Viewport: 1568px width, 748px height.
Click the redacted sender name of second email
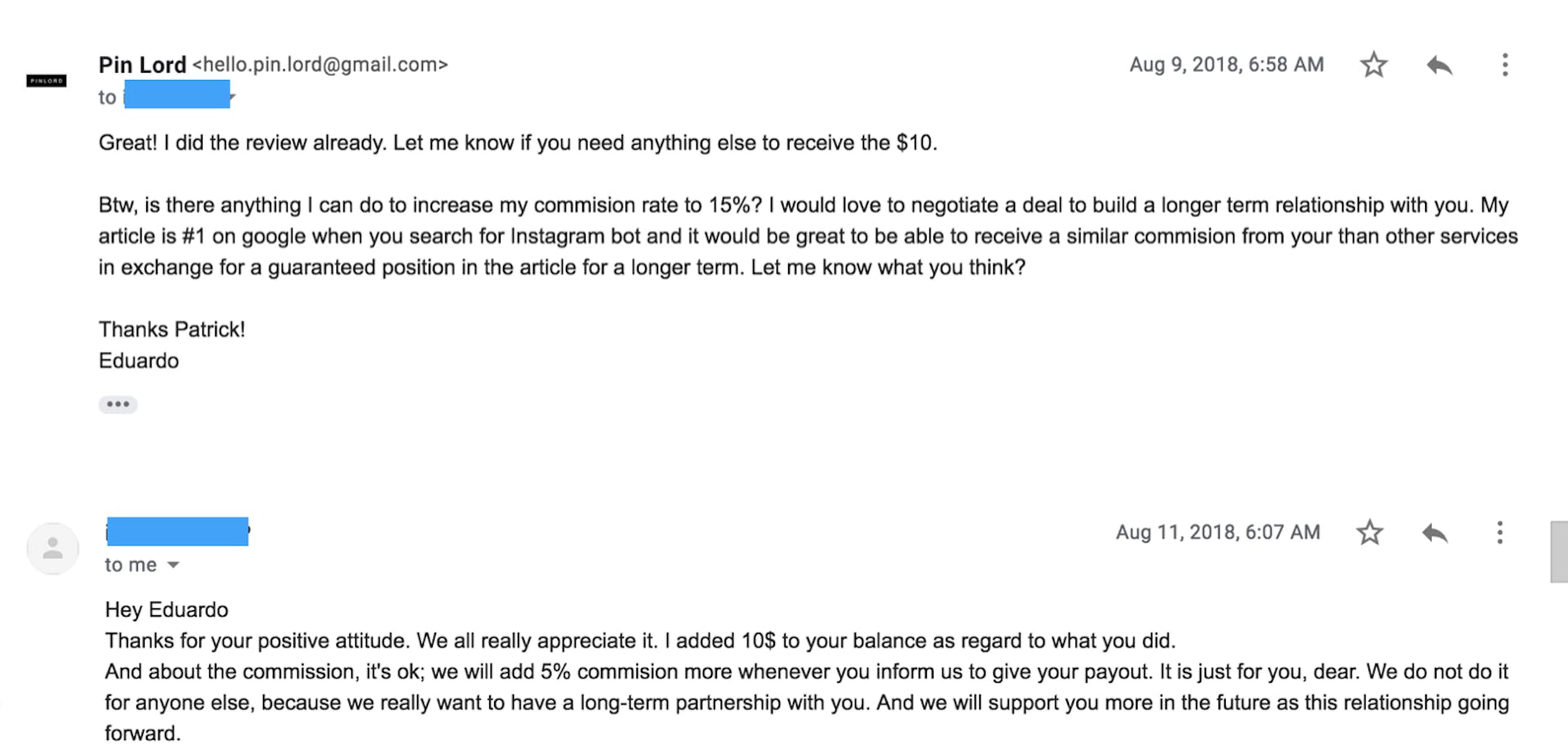tap(177, 532)
